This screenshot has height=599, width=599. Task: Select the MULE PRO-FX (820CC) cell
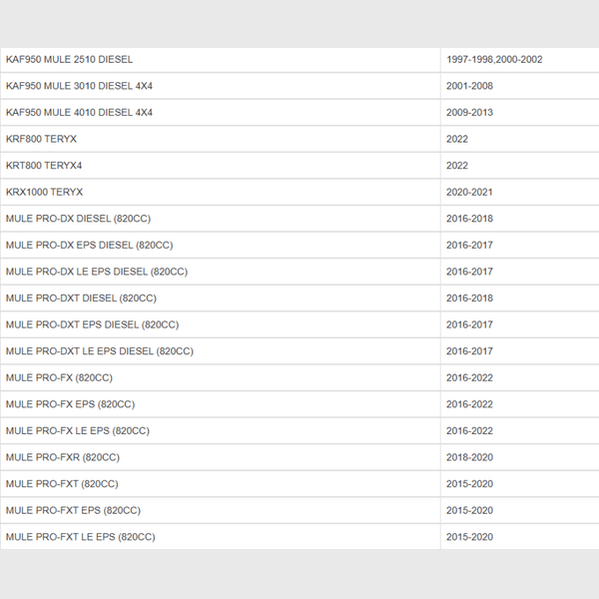point(220,378)
